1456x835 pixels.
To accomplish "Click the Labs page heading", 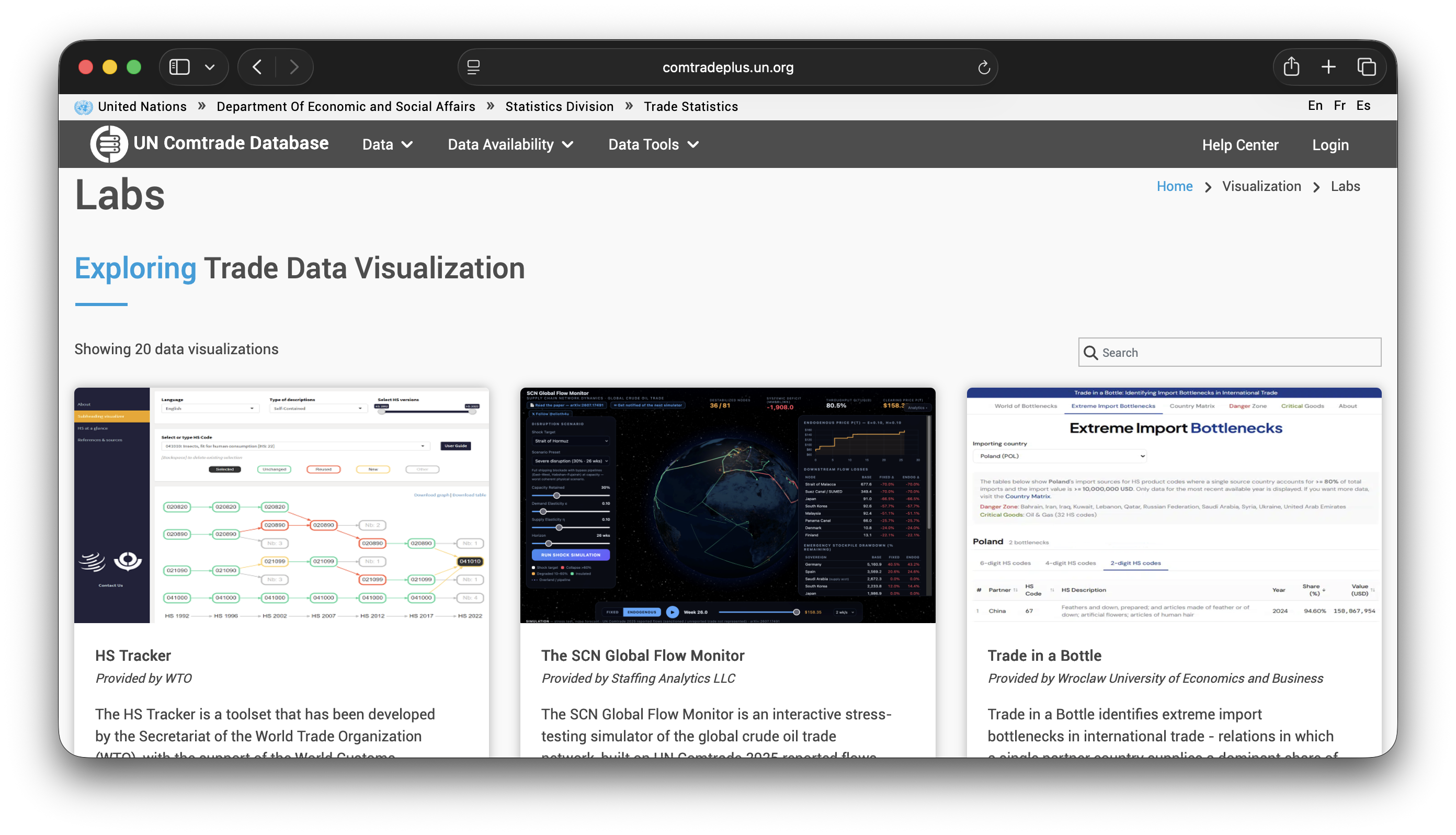I will [x=120, y=195].
